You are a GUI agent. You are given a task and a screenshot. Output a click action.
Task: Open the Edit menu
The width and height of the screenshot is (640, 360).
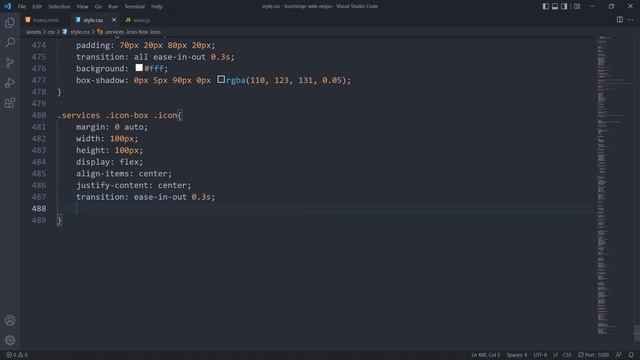[x=37, y=7]
